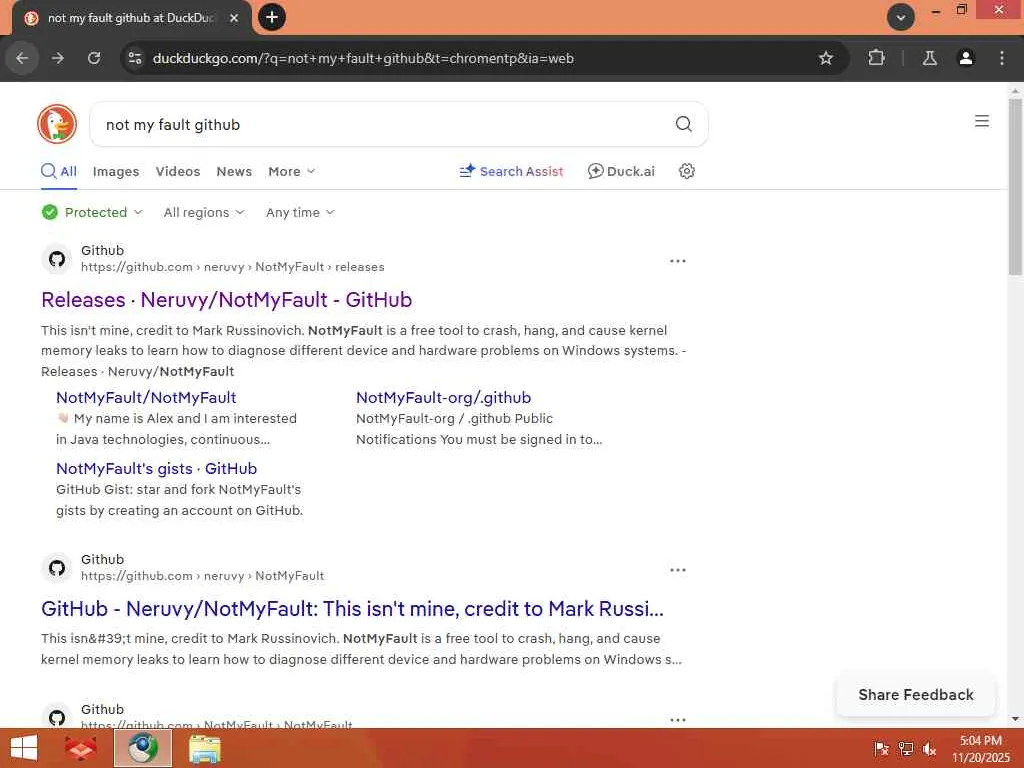Screen dimensions: 1024x768
Task: Switch to Images tab
Action: 116,171
